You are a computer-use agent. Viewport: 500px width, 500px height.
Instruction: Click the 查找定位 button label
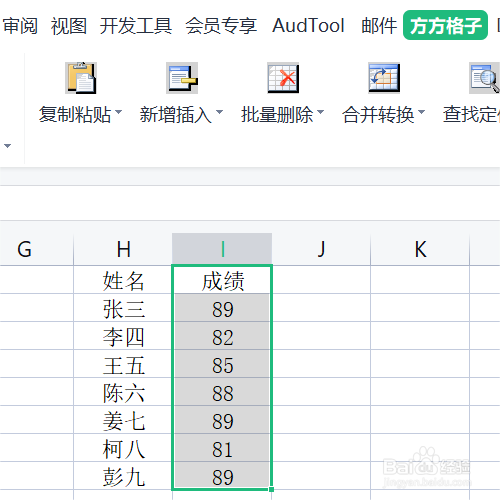click(471, 115)
